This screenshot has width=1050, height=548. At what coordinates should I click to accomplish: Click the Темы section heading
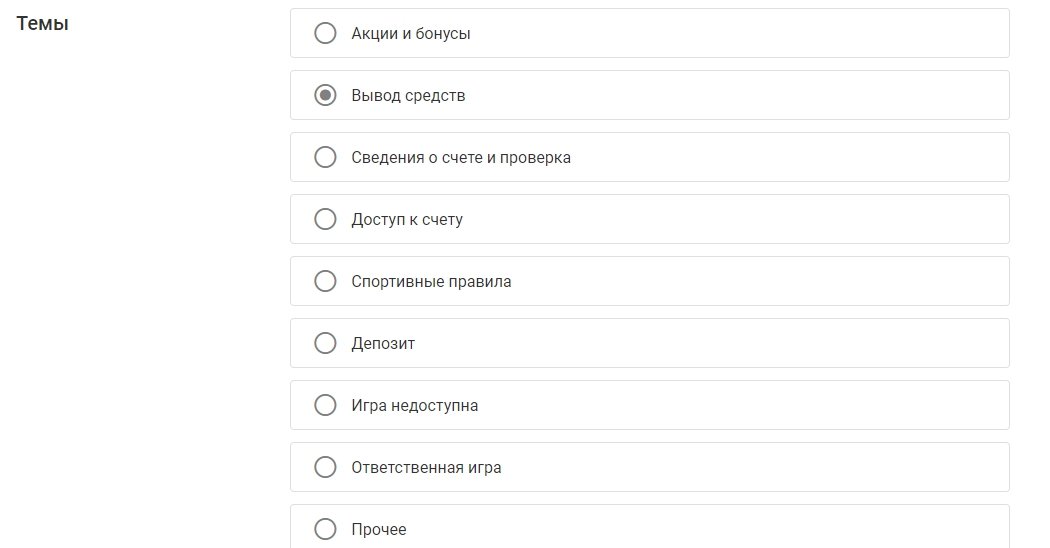click(43, 24)
